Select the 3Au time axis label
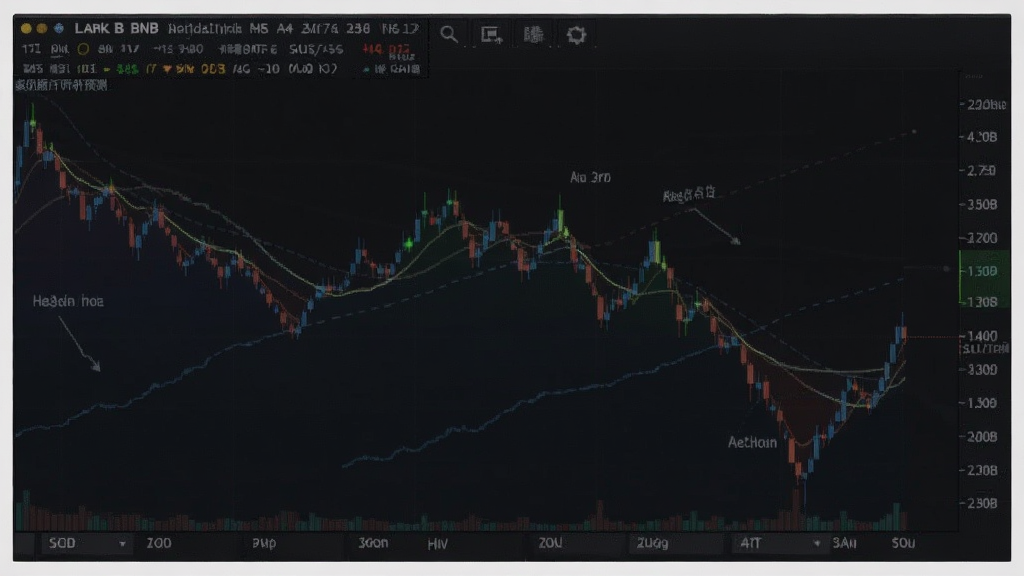 coord(844,543)
